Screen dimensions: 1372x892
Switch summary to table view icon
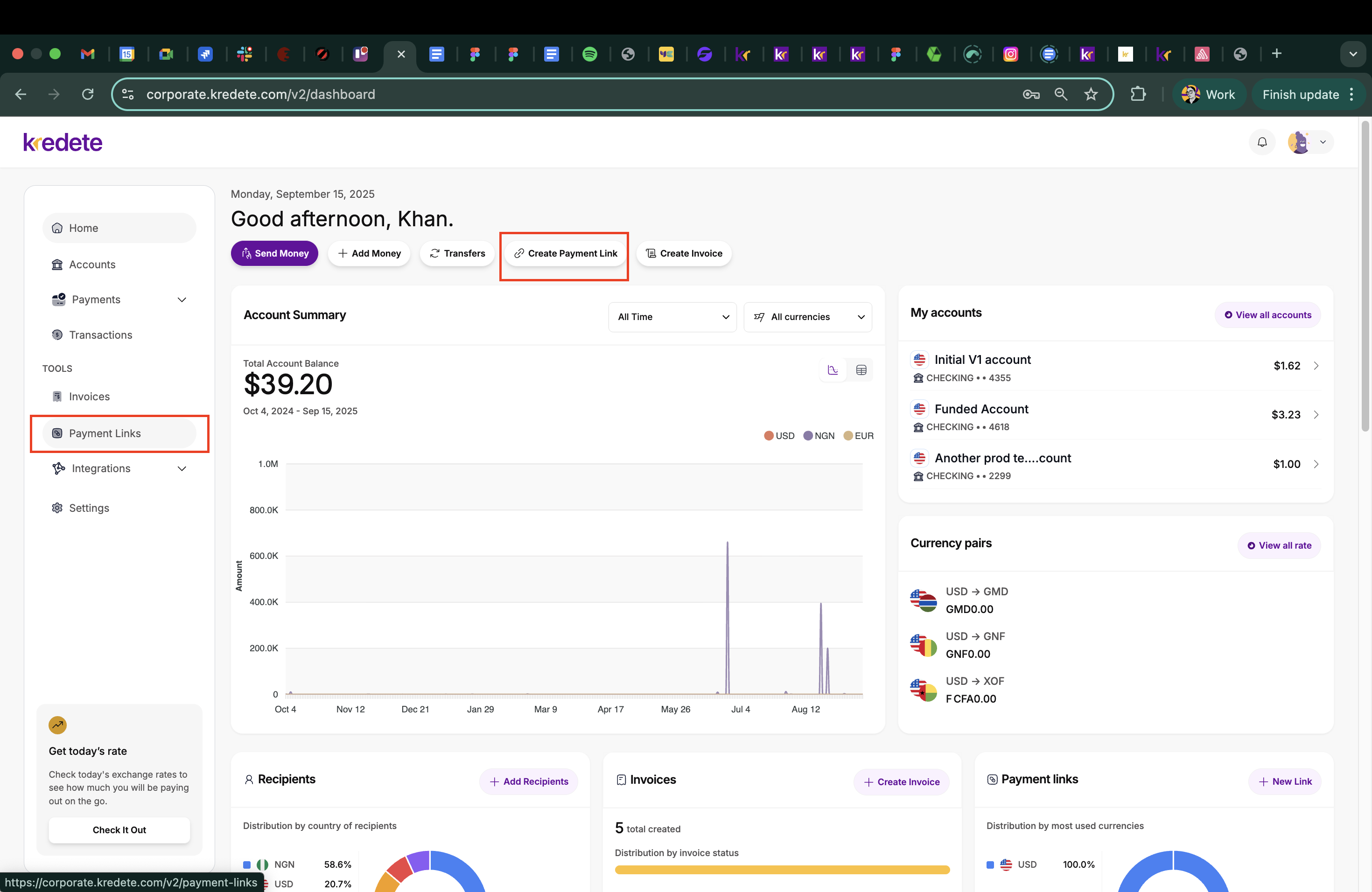[861, 370]
